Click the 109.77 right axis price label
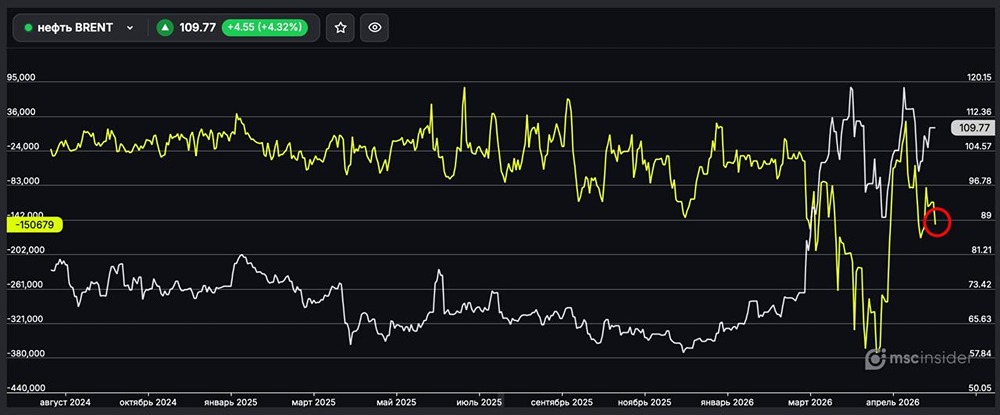Image resolution: width=1000 pixels, height=415 pixels. (974, 127)
